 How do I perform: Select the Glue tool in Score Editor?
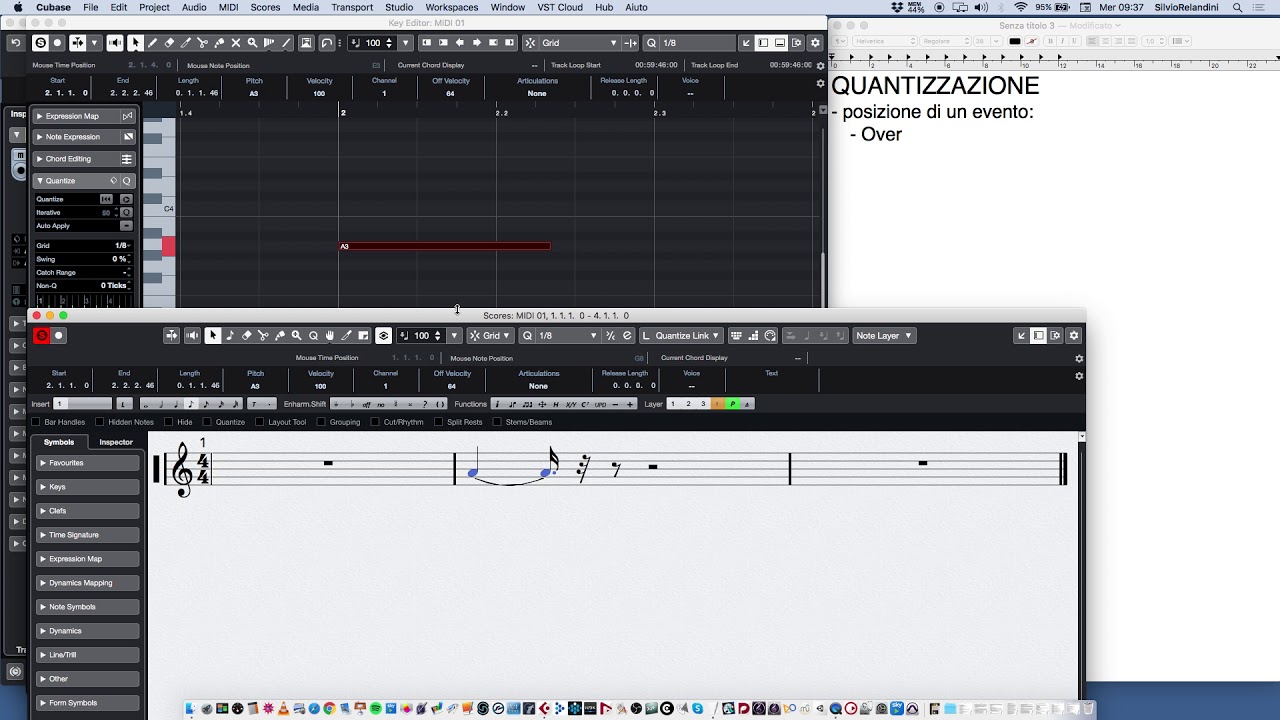pyautogui.click(x=280, y=336)
